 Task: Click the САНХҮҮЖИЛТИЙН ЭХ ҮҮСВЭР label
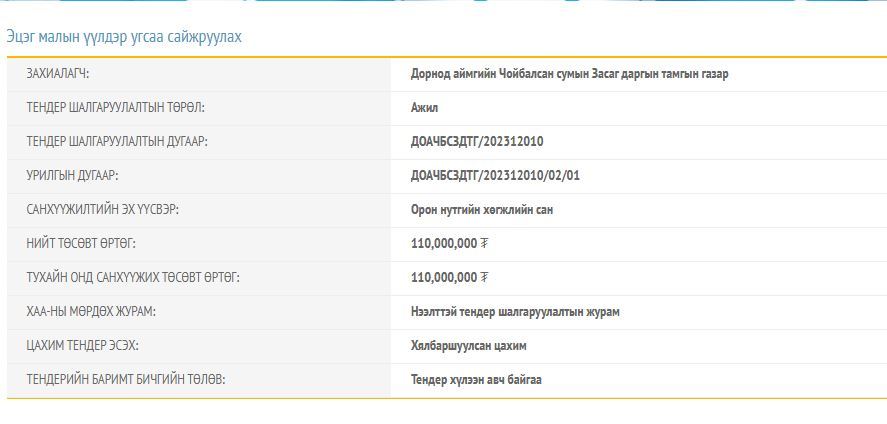pyautogui.click(x=103, y=210)
